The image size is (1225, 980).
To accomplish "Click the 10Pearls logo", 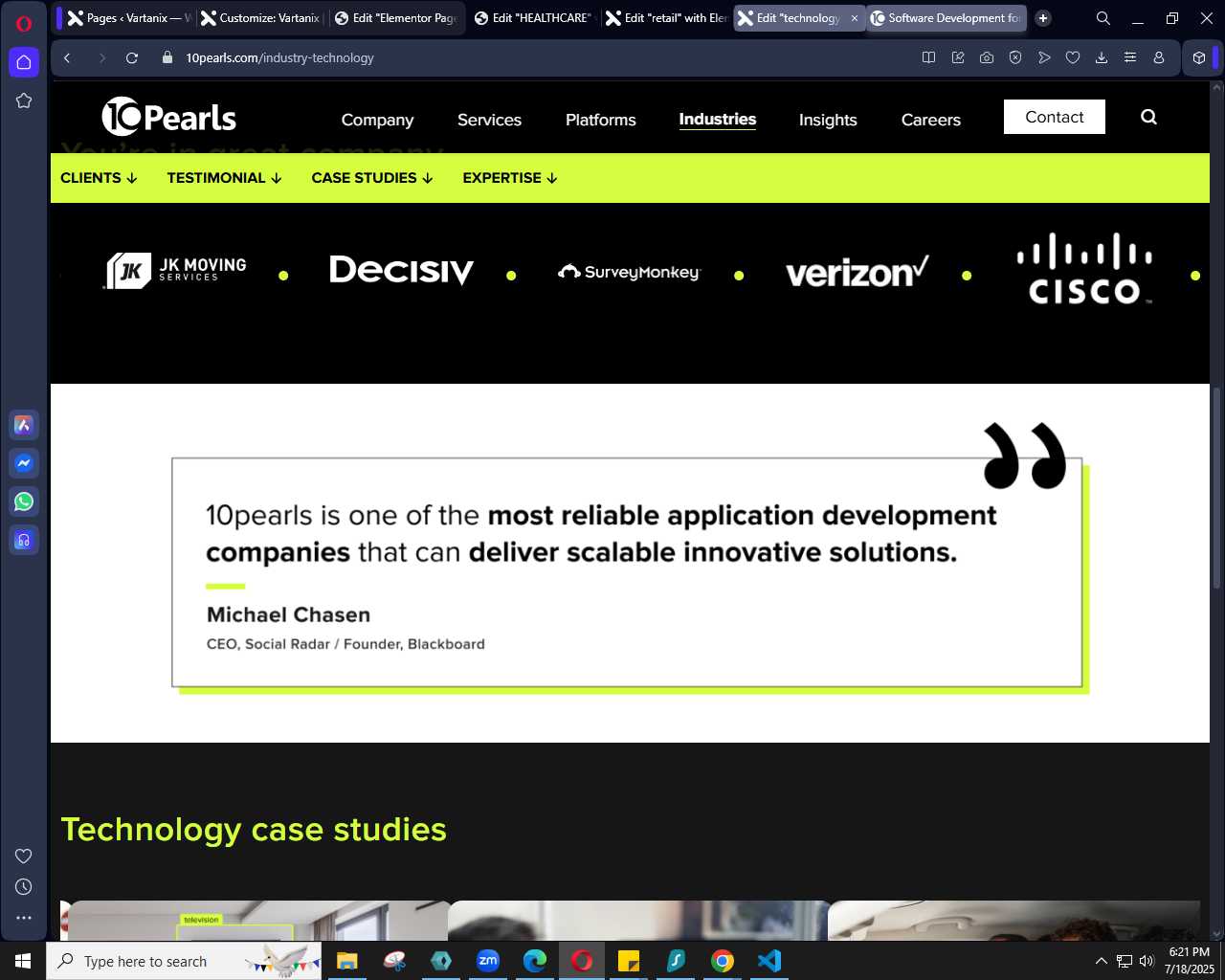I will tap(169, 117).
